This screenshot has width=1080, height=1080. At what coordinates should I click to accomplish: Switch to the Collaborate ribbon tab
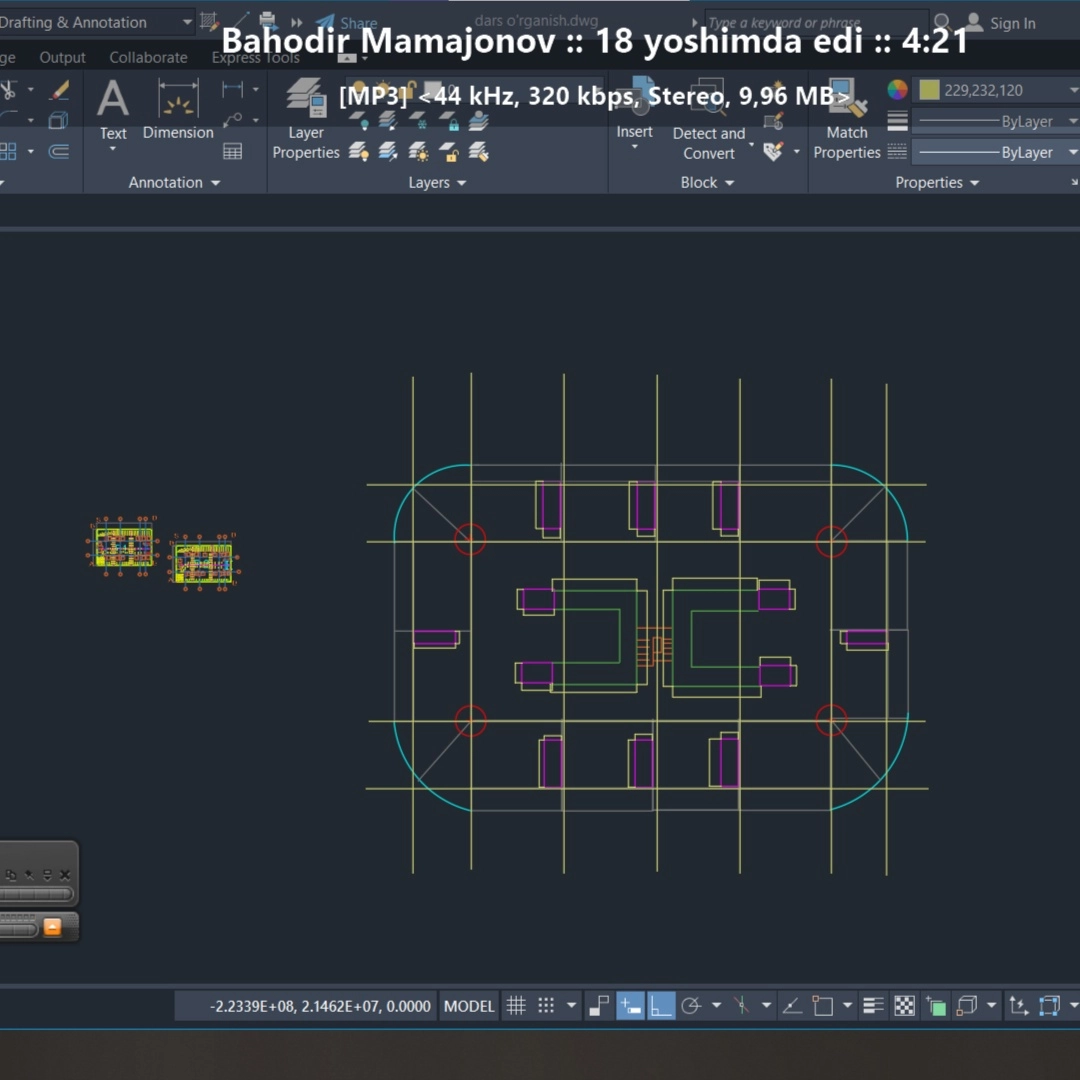point(148,57)
